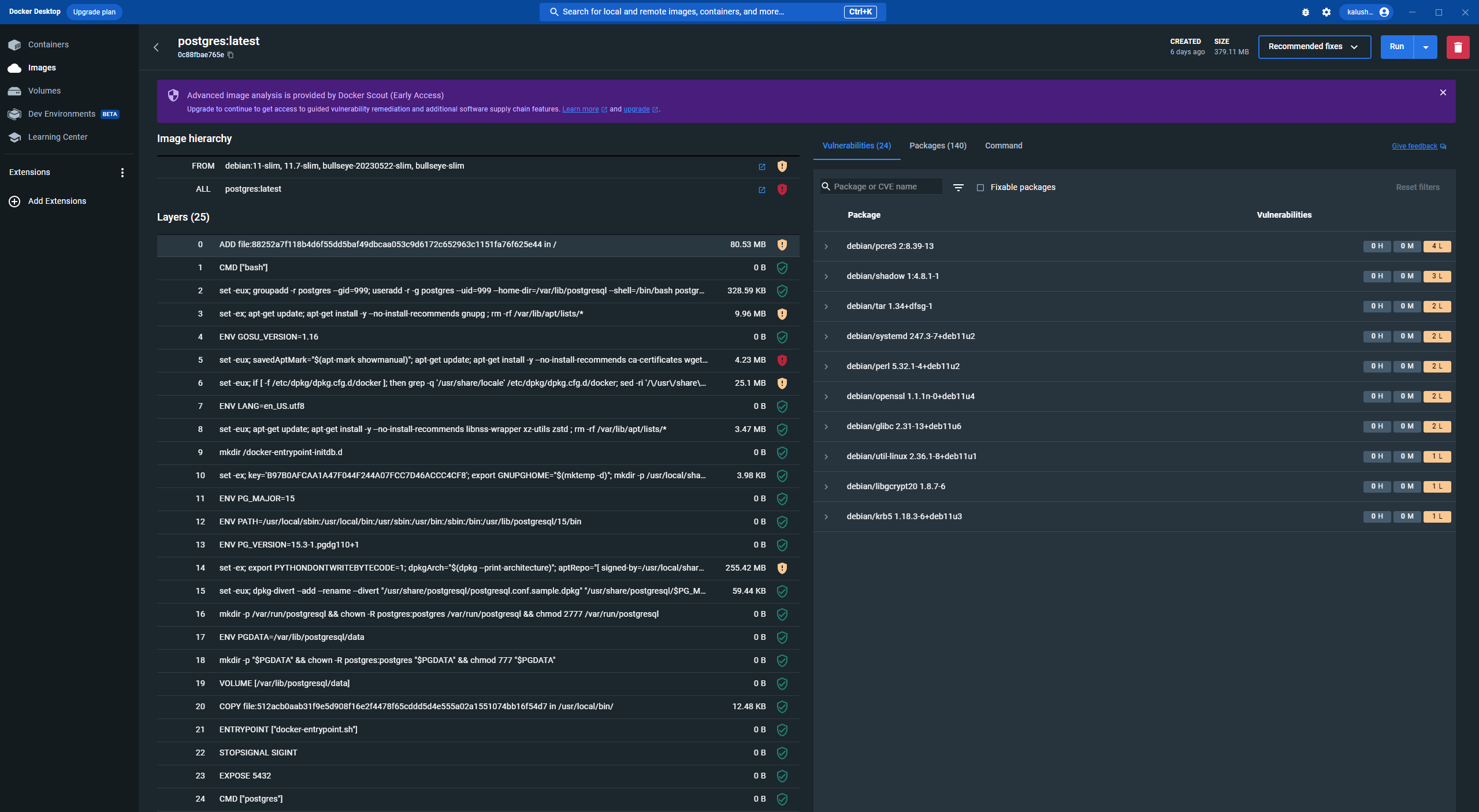Click the Images cloud icon in sidebar
This screenshot has height=812, width=1479.
[15, 68]
